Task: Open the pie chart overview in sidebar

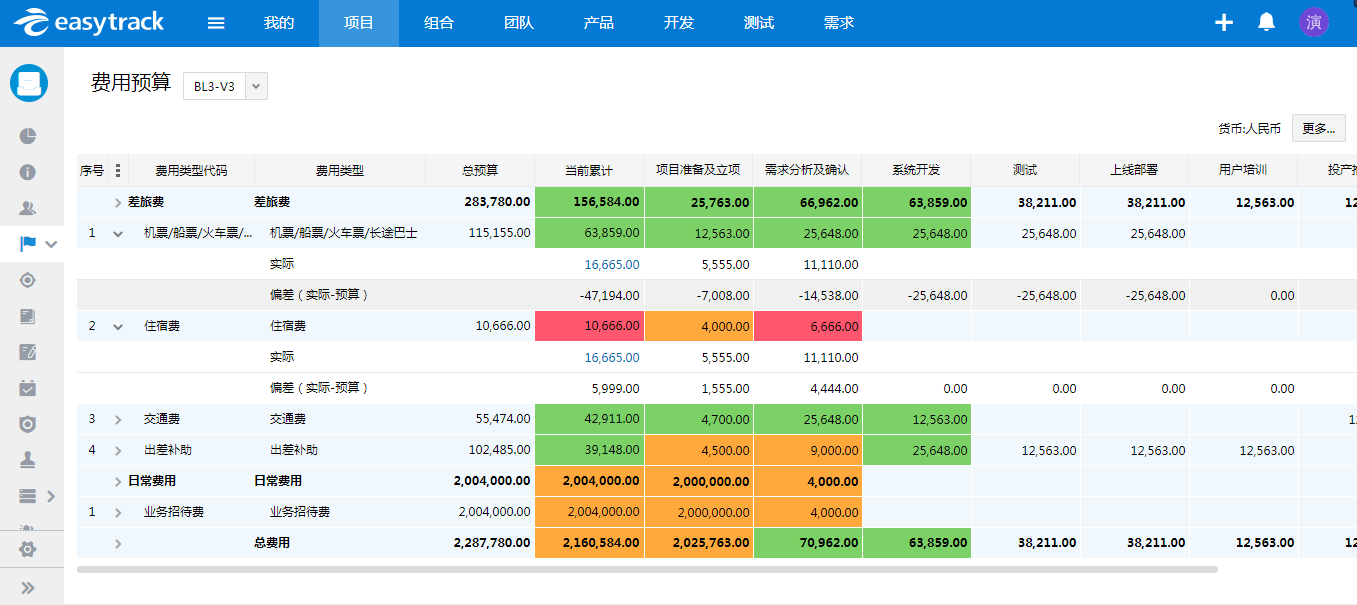Action: 28,136
